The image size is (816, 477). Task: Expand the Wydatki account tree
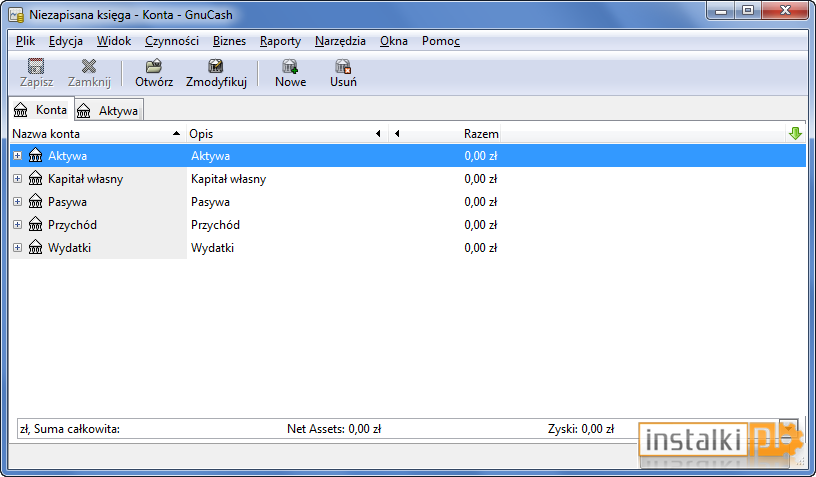(x=17, y=247)
